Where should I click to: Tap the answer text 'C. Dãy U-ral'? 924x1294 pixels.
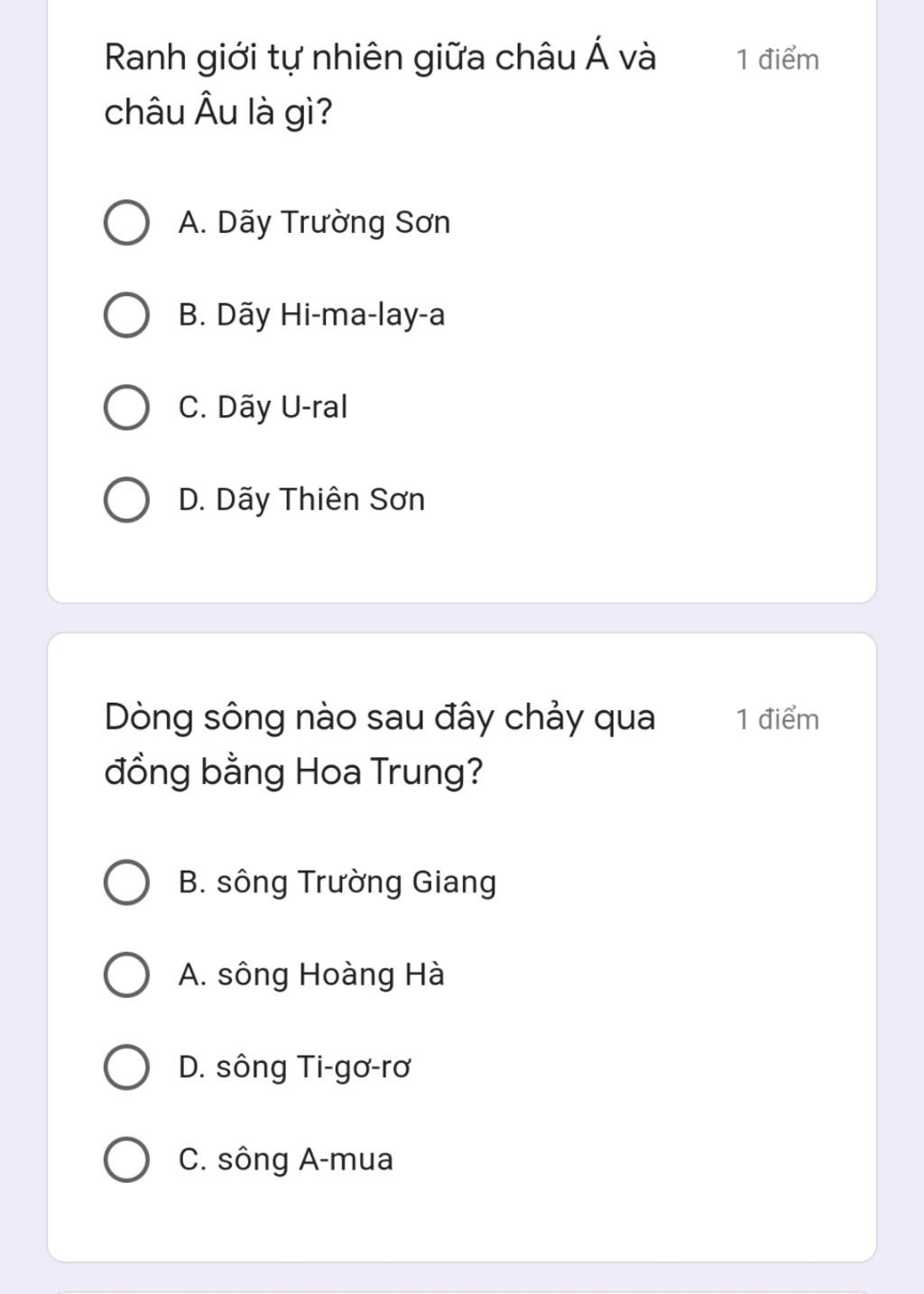263,408
